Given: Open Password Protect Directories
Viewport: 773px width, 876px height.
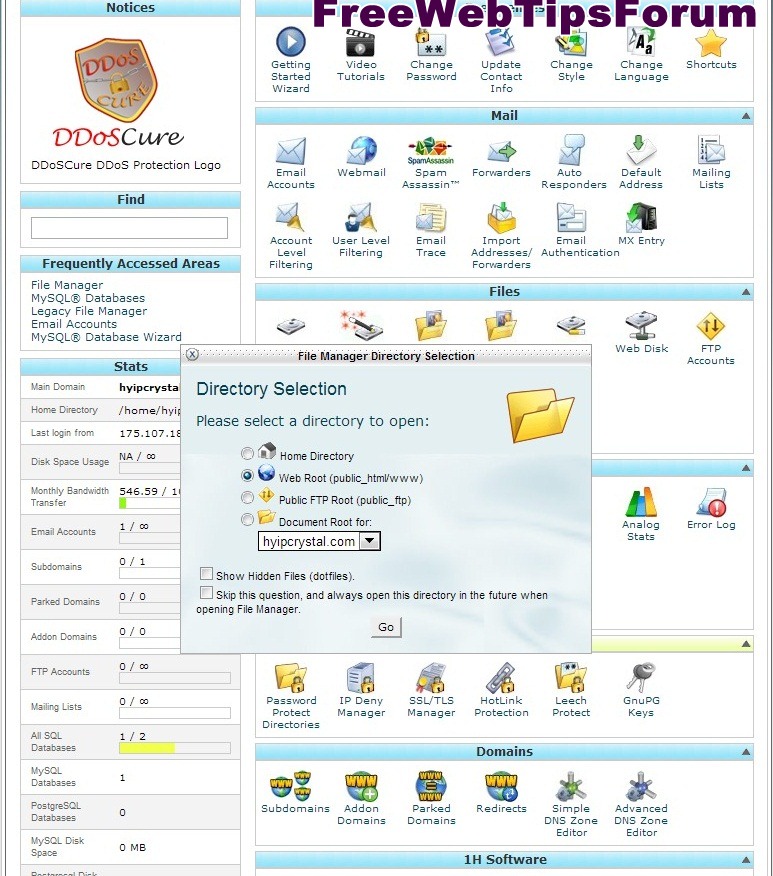Looking at the screenshot, I should 290,678.
